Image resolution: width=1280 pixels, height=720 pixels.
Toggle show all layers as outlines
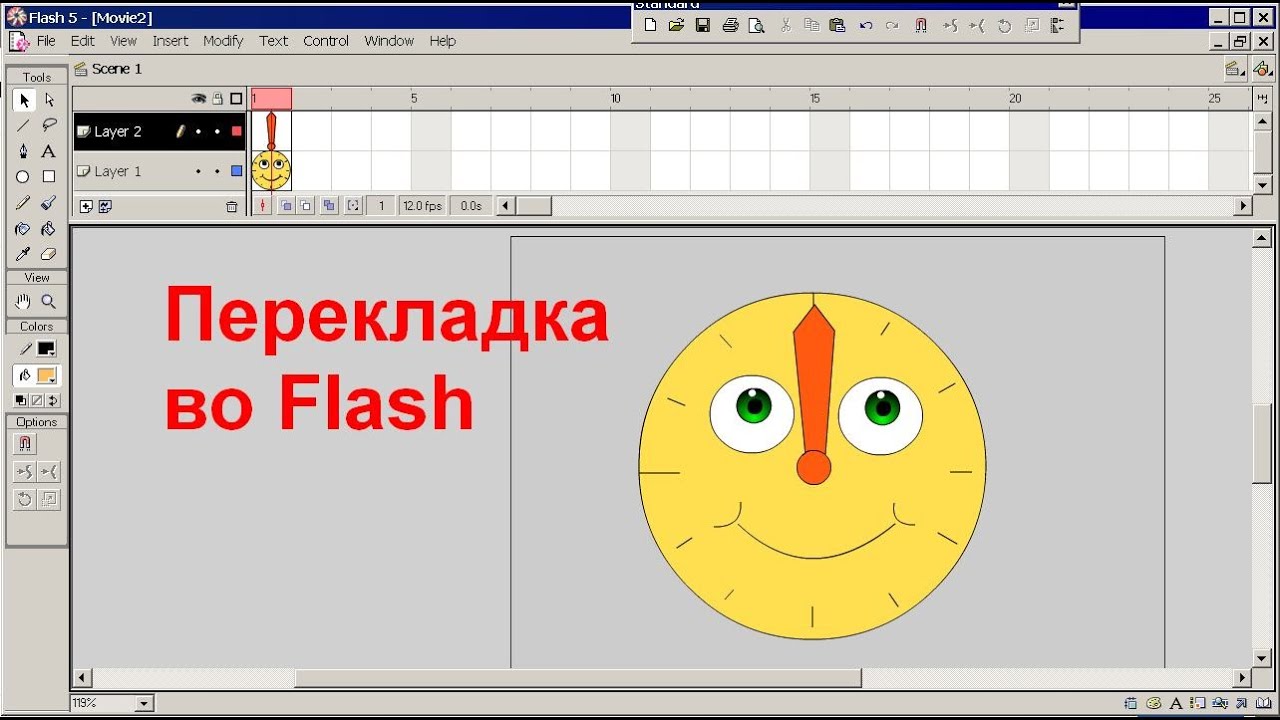pyautogui.click(x=236, y=98)
